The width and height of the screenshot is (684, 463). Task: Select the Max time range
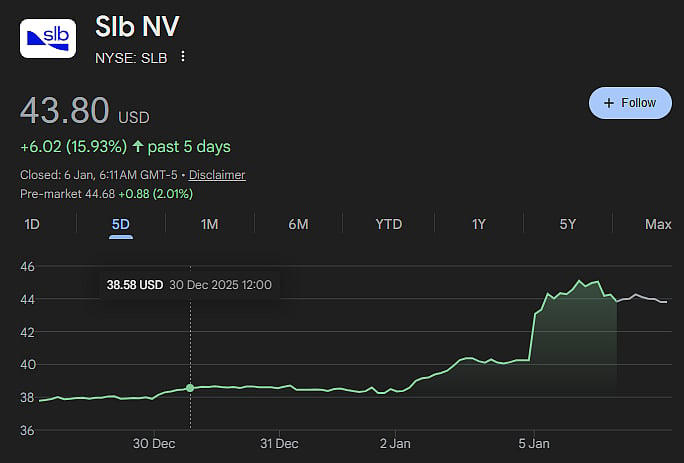658,224
